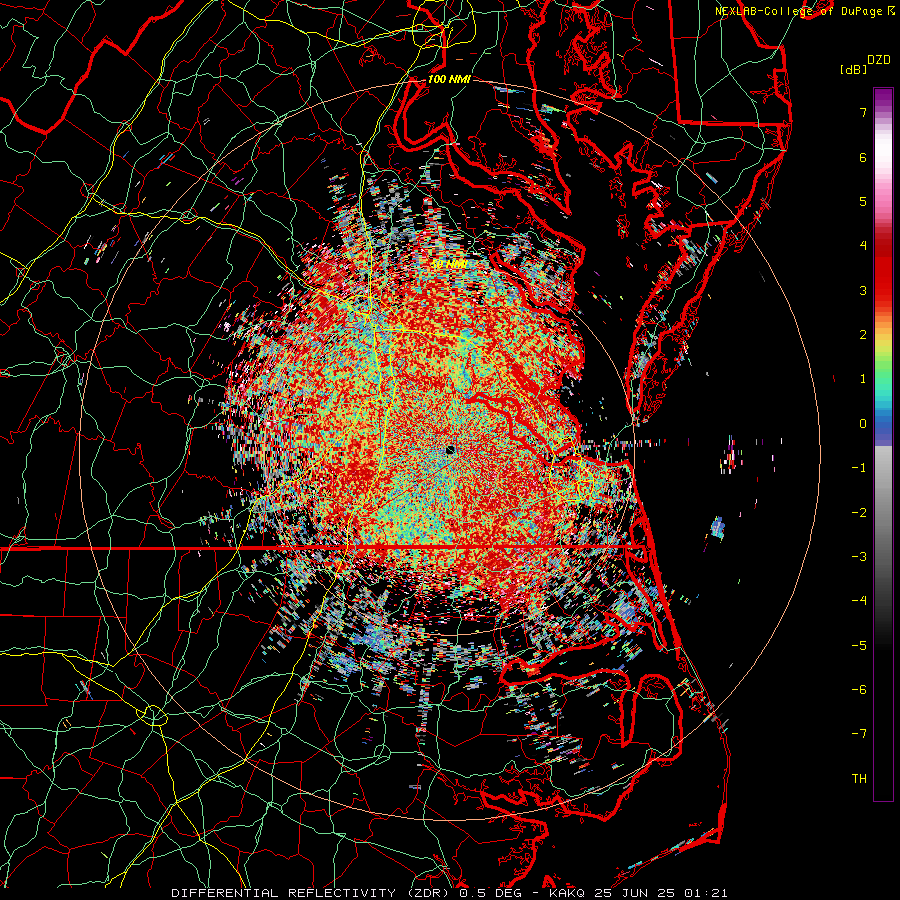Click the 100 NMI range ring label
The height and width of the screenshot is (900, 900).
(449, 79)
